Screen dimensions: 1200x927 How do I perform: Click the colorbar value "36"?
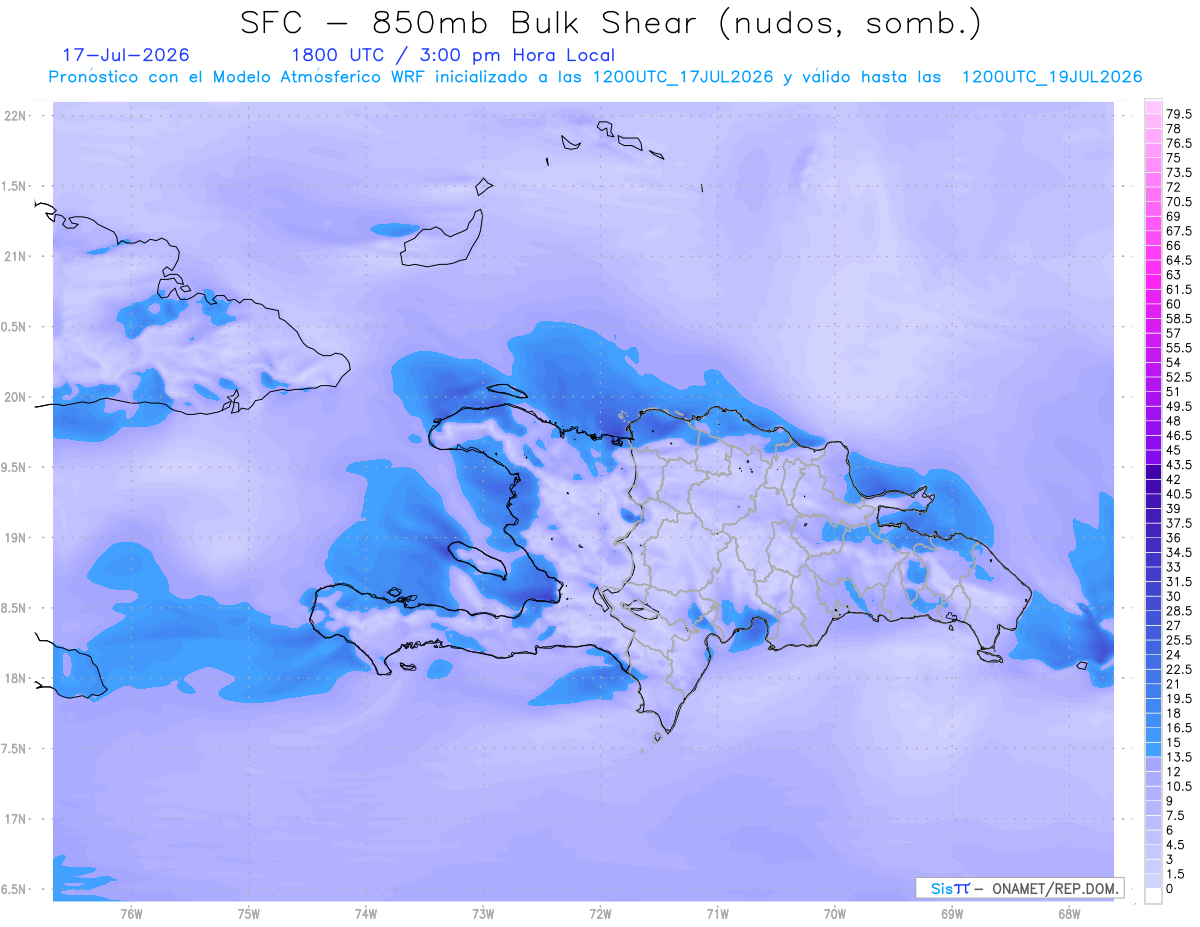pos(1174,538)
